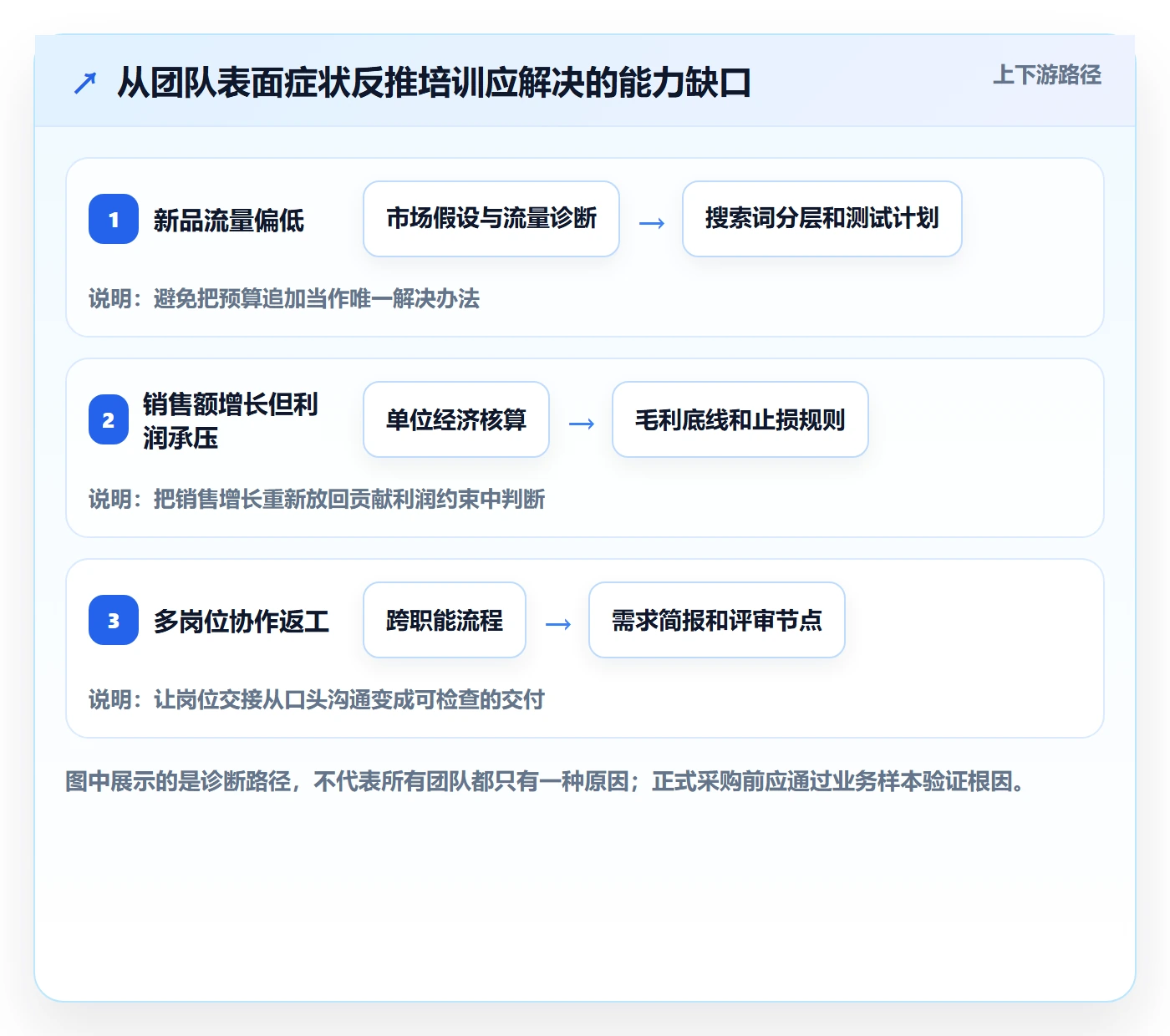Select the 销售额增长但利润承压 symptom label
The width and height of the screenshot is (1170, 1036).
point(231,420)
